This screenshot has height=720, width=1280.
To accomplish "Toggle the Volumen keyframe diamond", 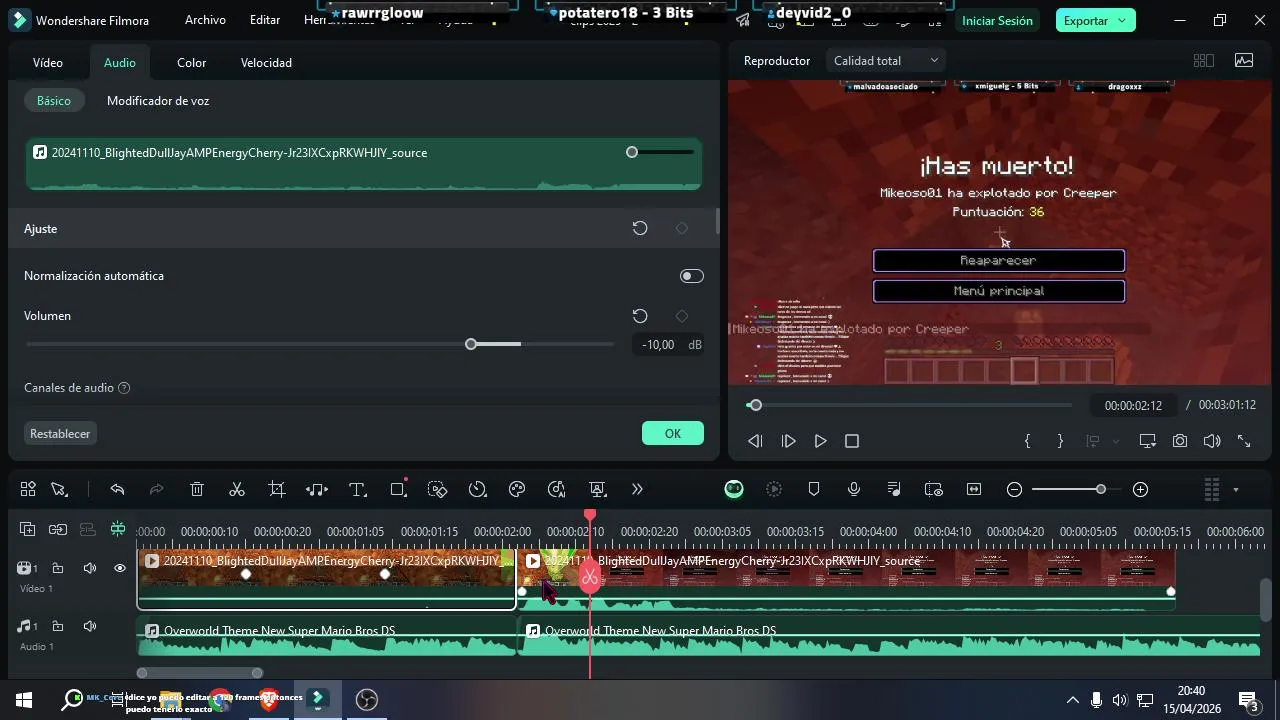I will click(682, 316).
